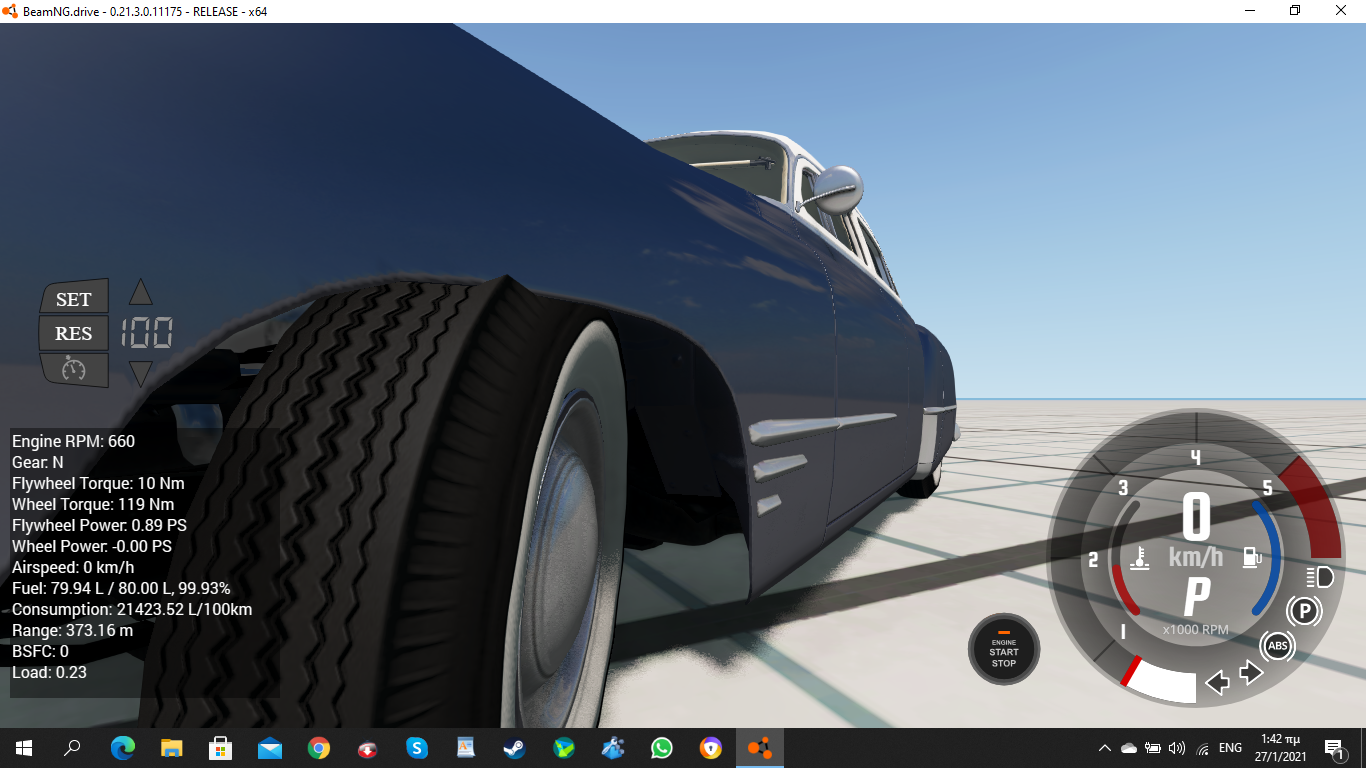The height and width of the screenshot is (768, 1366).
Task: Open taskbar search magnifier
Action: coord(72,747)
